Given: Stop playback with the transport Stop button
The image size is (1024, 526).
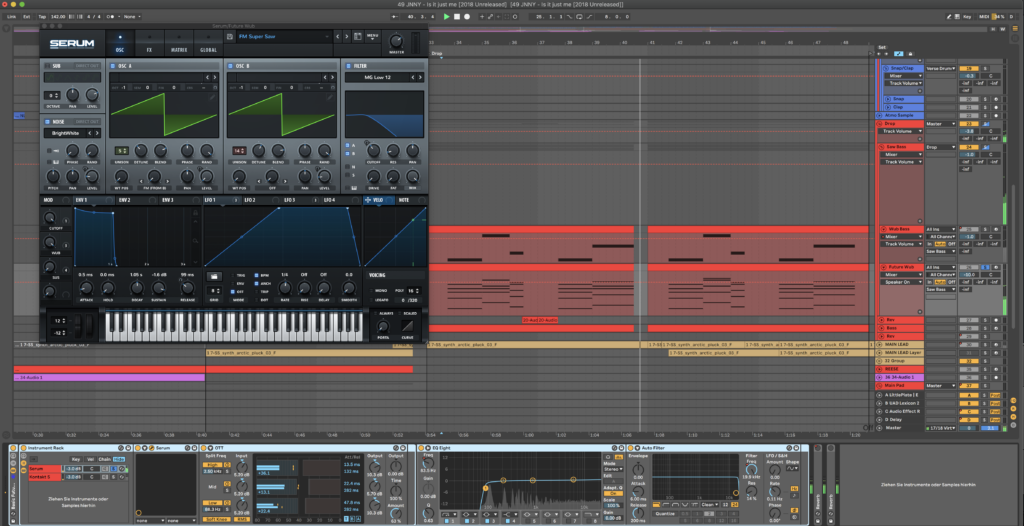Looking at the screenshot, I should point(457,16).
